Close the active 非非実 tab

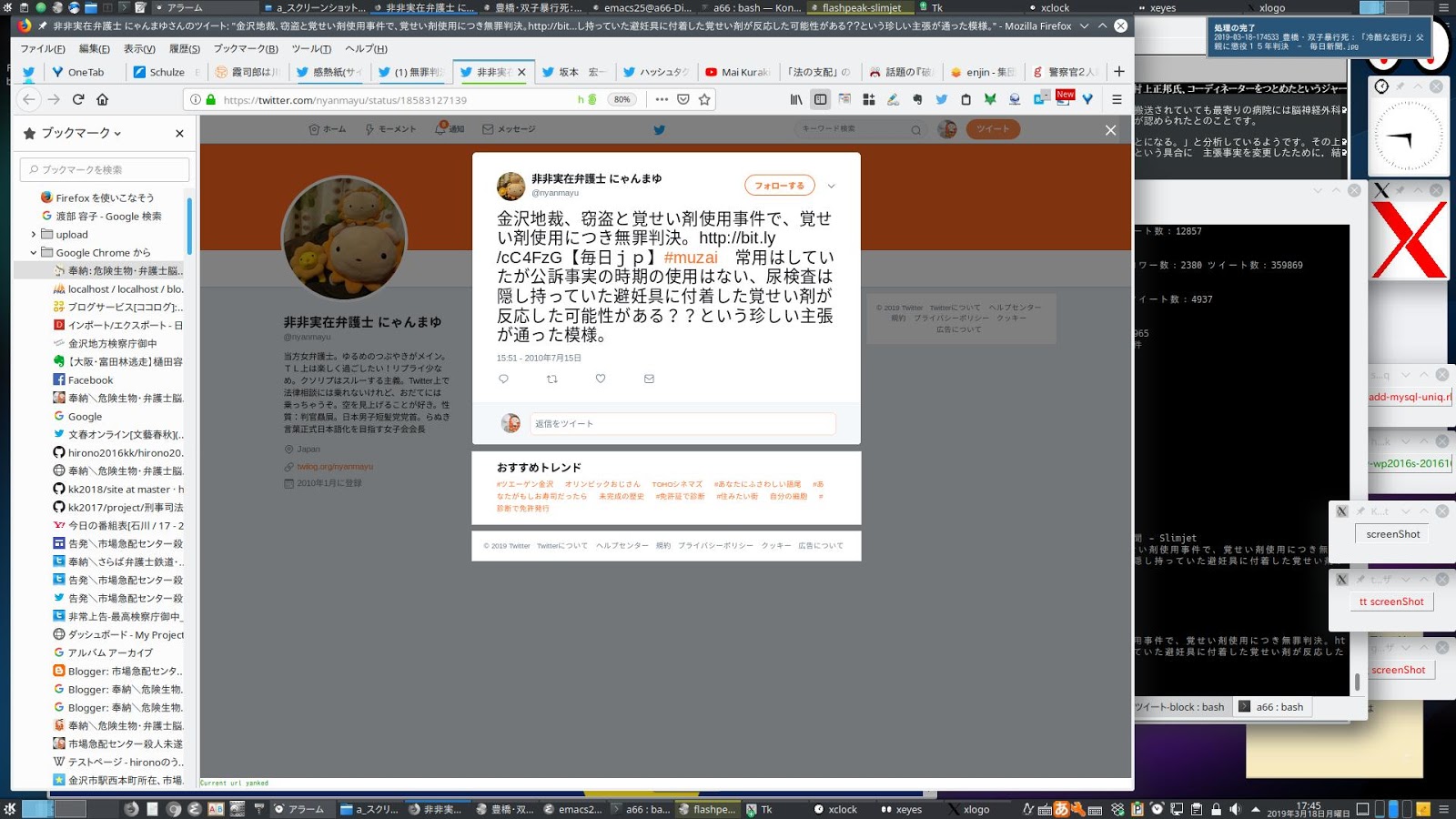(x=521, y=72)
